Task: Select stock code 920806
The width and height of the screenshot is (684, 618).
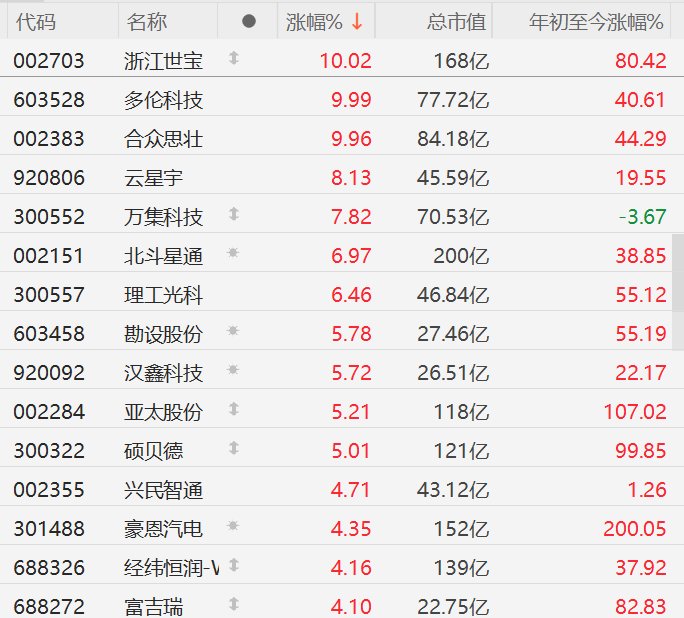Action: point(49,178)
